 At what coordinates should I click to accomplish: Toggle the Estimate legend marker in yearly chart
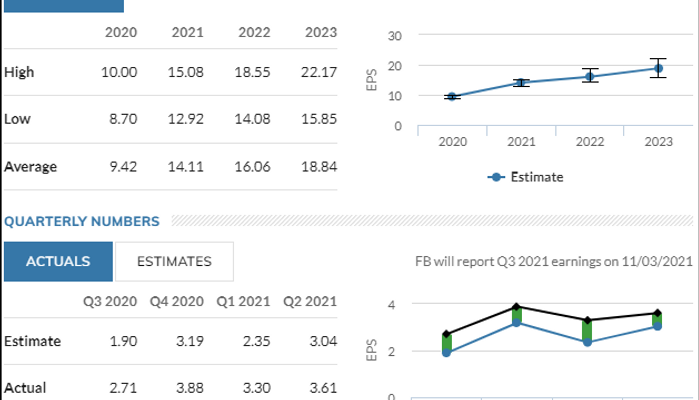pyautogui.click(x=496, y=177)
